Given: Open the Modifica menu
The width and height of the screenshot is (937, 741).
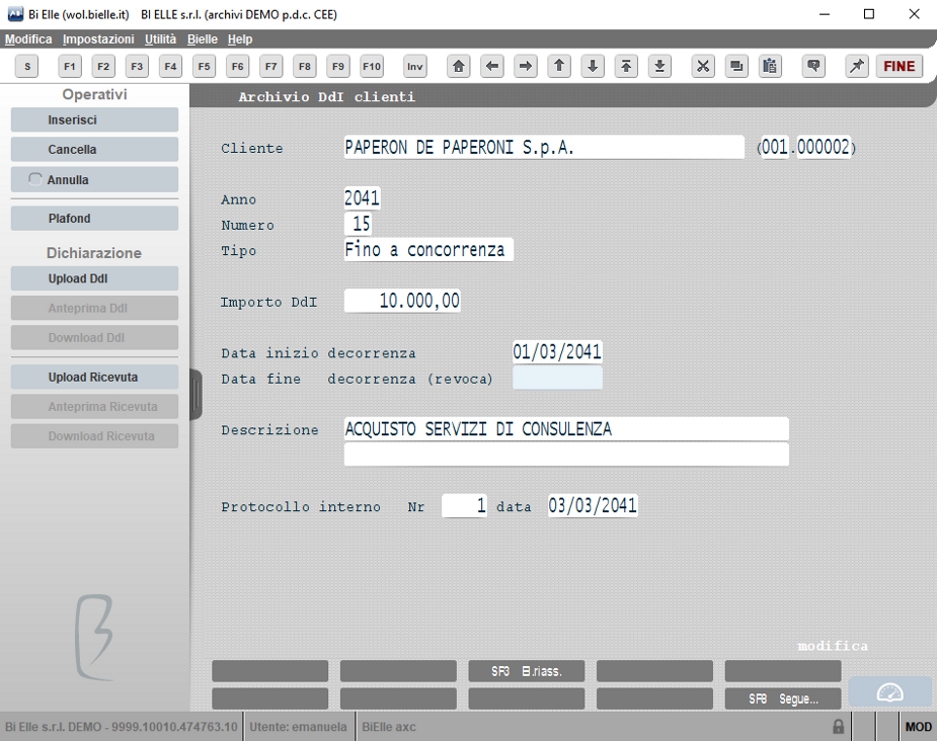Looking at the screenshot, I should tap(28, 39).
